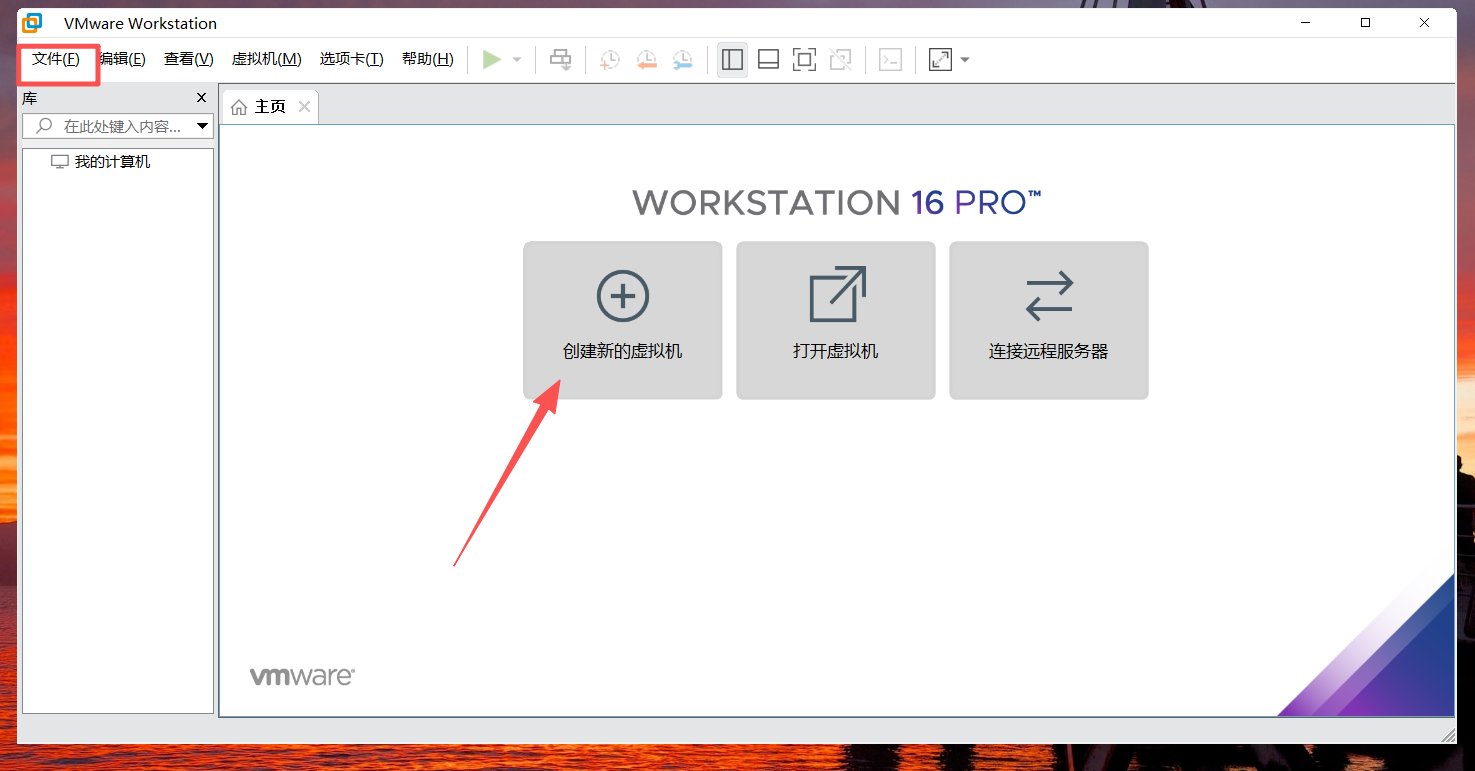Close the 主页 tab

coord(305,107)
